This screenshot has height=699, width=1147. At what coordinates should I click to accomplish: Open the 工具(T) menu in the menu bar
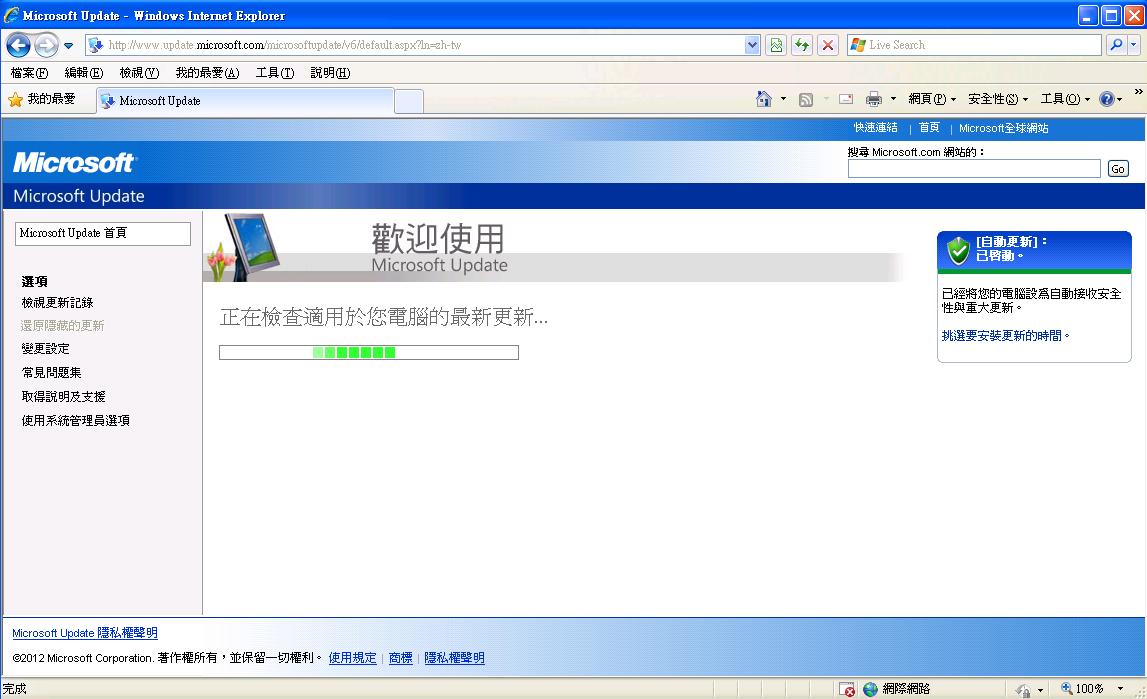click(x=274, y=72)
